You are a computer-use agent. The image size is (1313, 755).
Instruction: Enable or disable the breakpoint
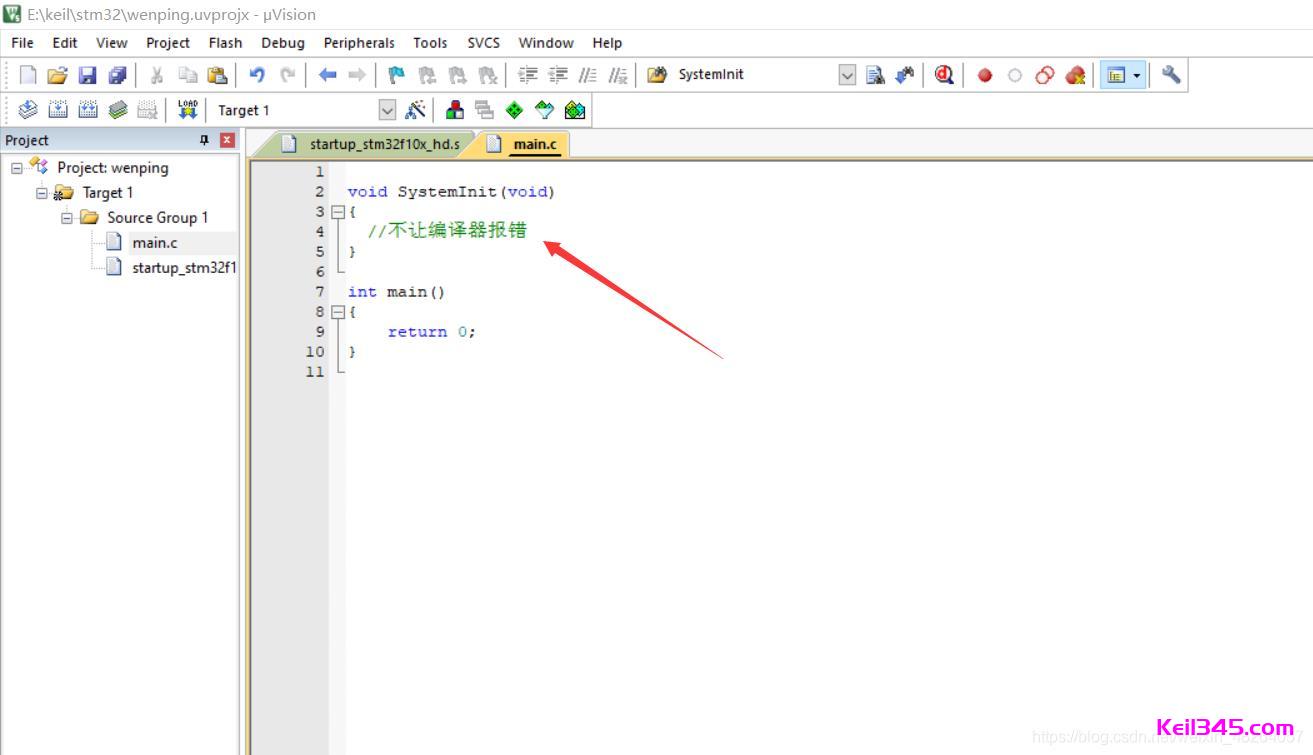pos(1015,75)
